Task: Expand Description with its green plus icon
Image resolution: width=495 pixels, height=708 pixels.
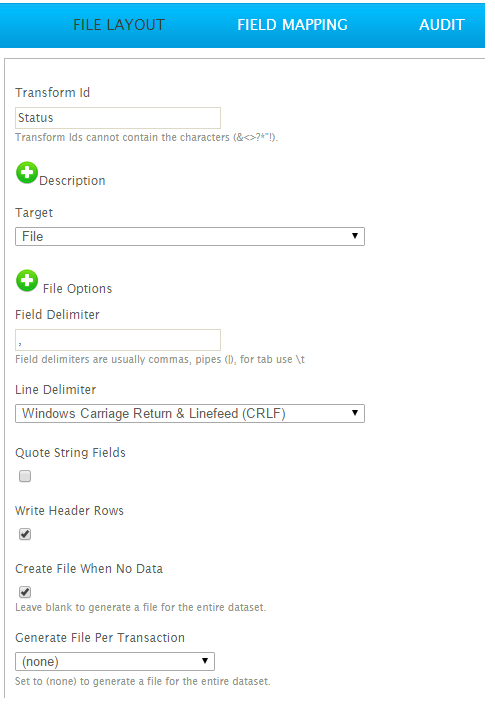Action: pyautogui.click(x=27, y=172)
